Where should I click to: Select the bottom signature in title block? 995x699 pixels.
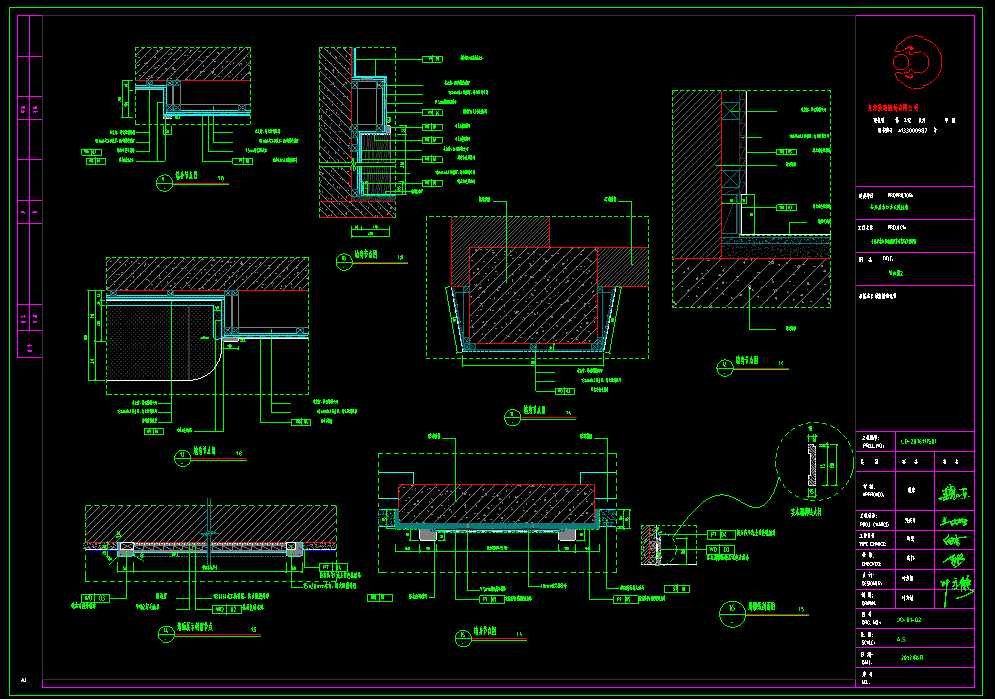pyautogui.click(x=954, y=590)
